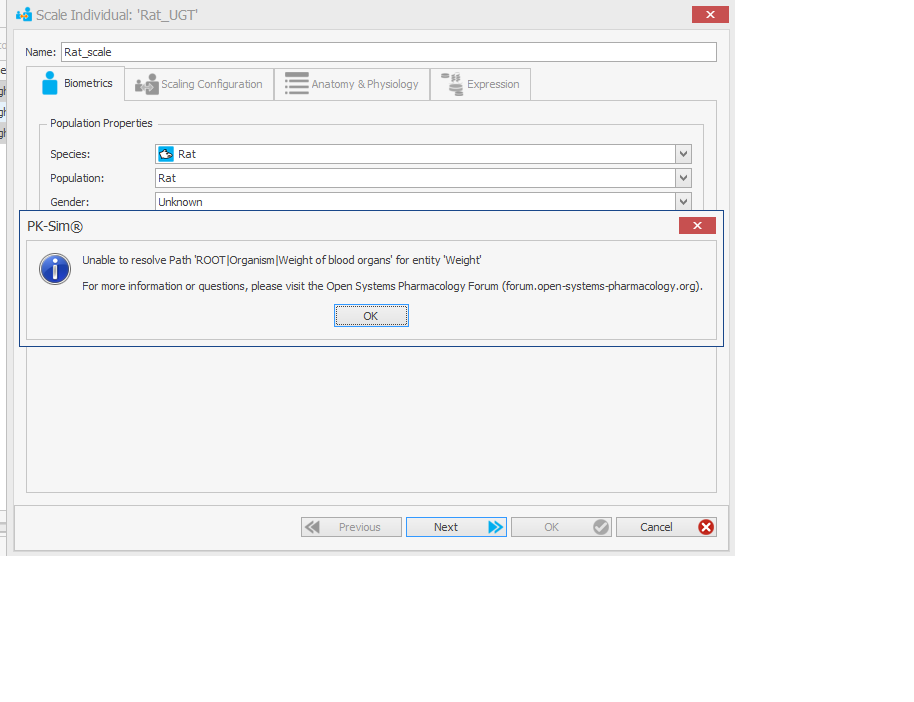Click the Next button
Viewport: 914px width, 702px height.
click(456, 527)
